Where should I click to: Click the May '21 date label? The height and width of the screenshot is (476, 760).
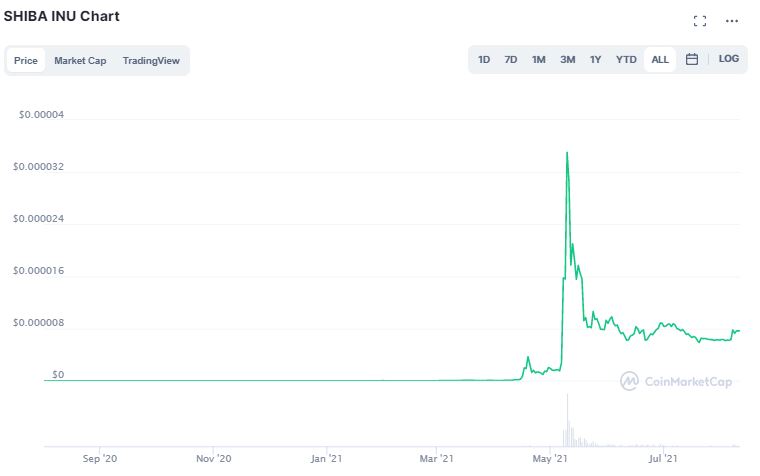pyautogui.click(x=550, y=459)
